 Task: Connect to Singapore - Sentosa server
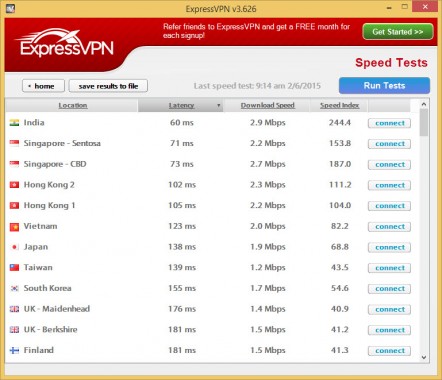389,144
